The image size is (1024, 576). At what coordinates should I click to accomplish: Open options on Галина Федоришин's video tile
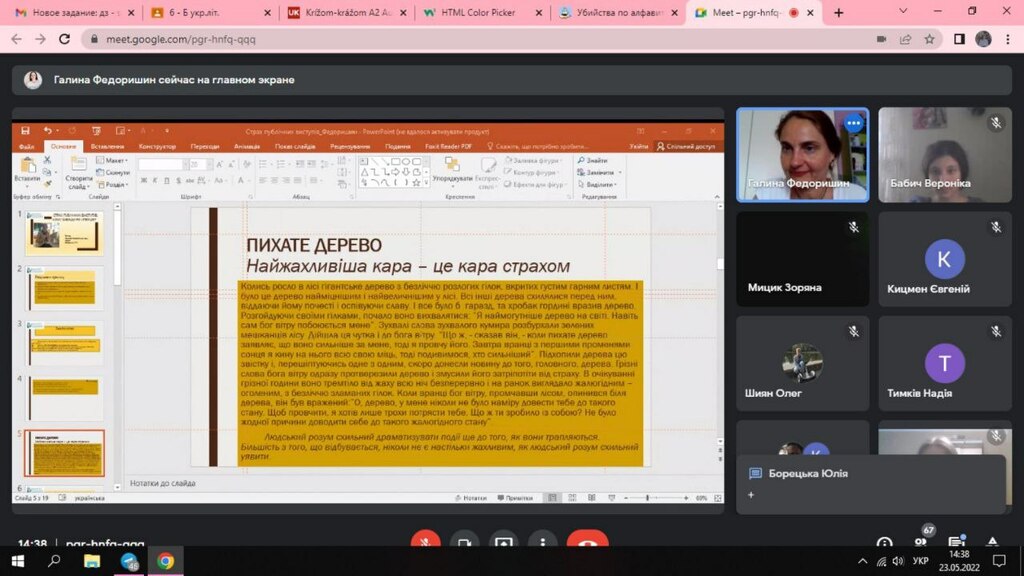(853, 124)
